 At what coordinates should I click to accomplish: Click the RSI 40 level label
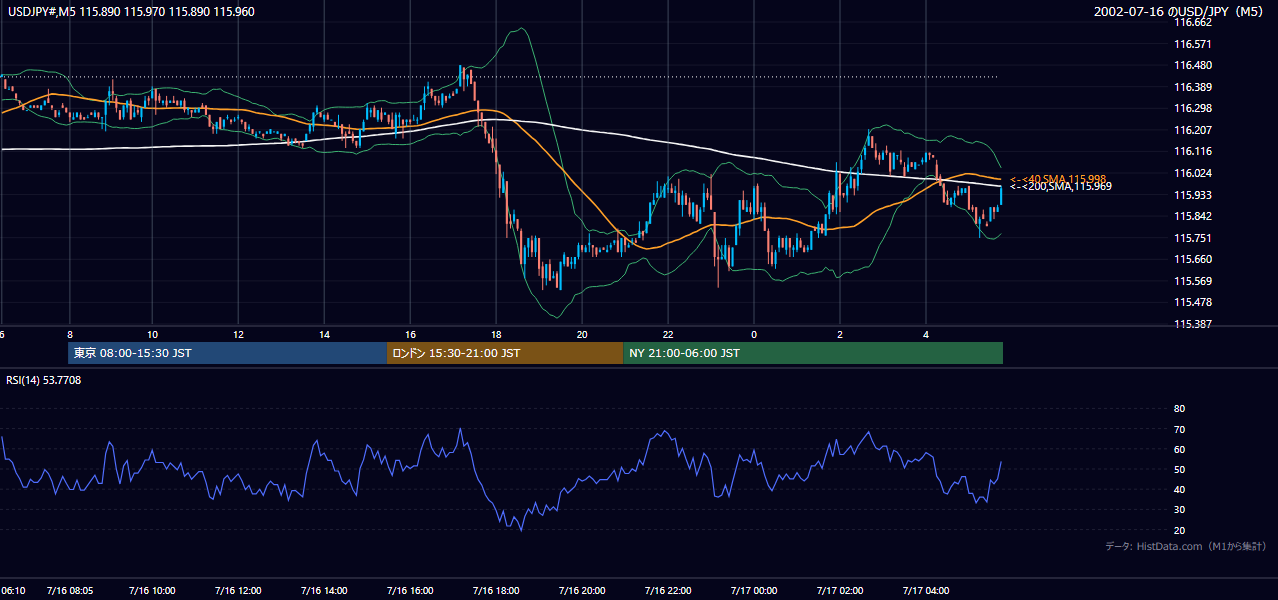click(1179, 490)
